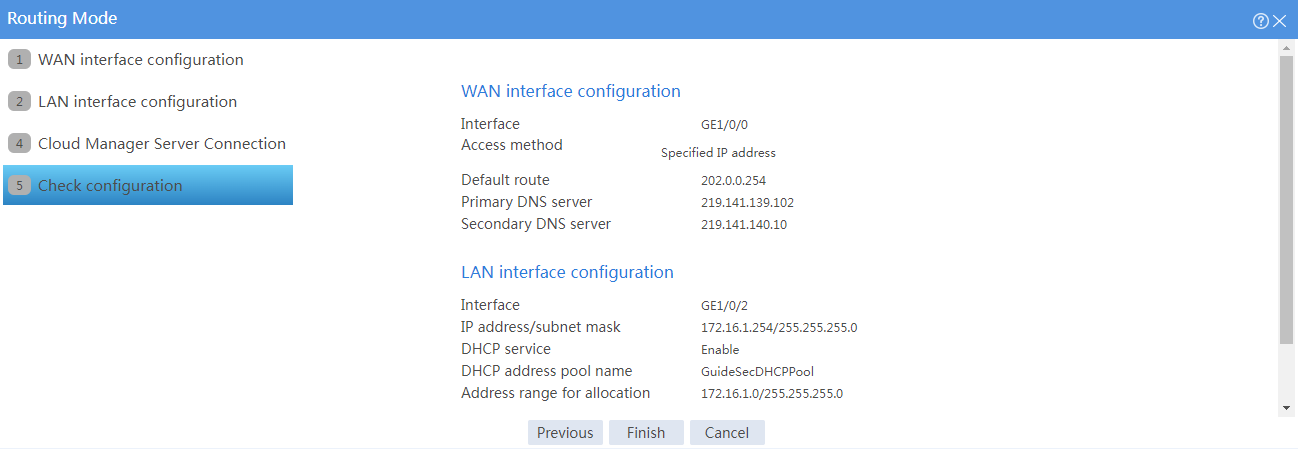Click default route value 202.0.0.254

click(733, 181)
